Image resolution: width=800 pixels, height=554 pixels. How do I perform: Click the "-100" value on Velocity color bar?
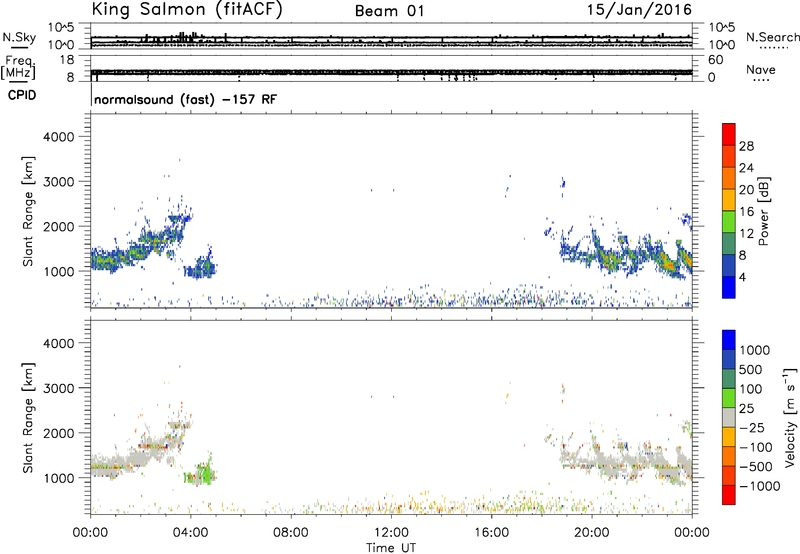click(x=756, y=447)
